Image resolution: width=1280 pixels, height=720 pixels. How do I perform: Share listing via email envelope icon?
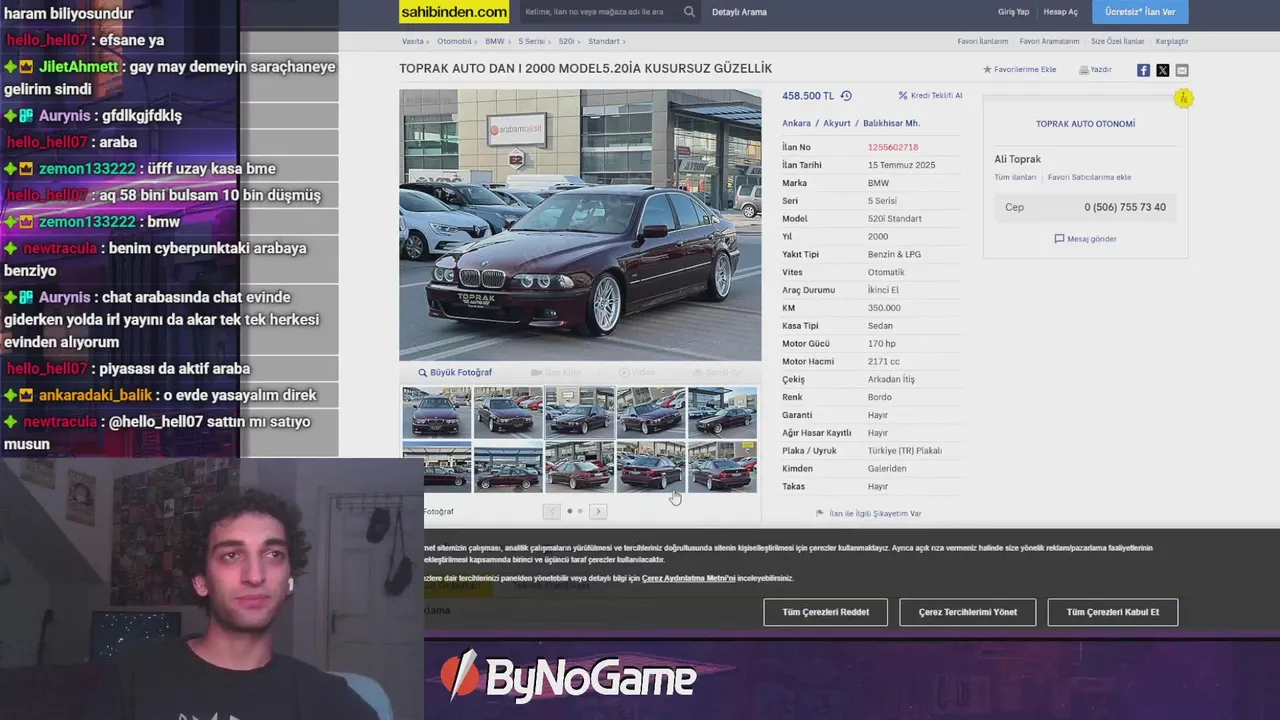1182,70
